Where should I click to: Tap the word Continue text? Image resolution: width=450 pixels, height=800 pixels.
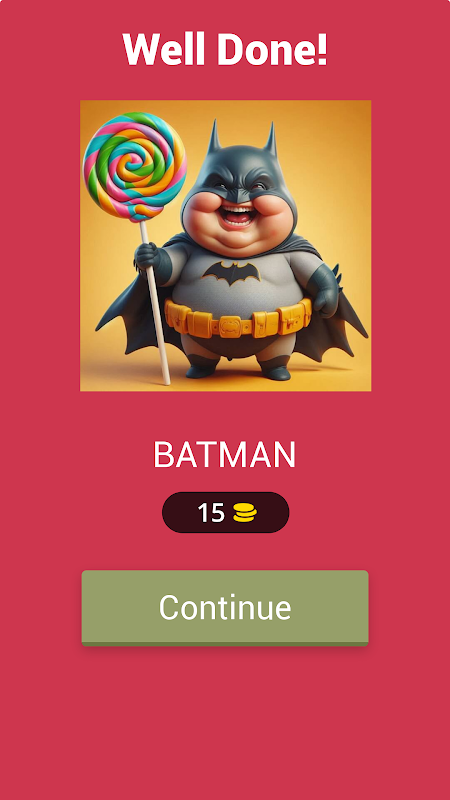coord(225,607)
